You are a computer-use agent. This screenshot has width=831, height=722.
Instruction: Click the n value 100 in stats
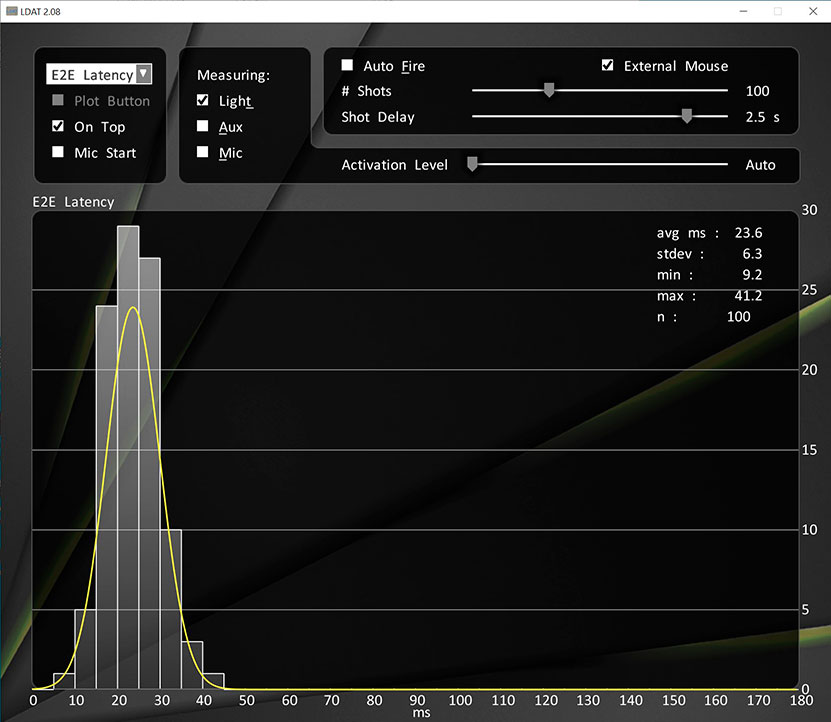point(738,316)
